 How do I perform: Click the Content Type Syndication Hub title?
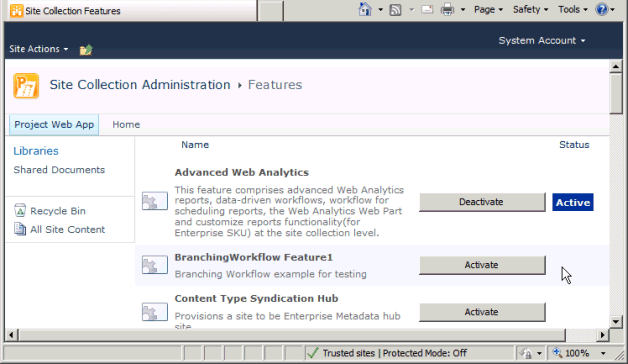tap(256, 299)
